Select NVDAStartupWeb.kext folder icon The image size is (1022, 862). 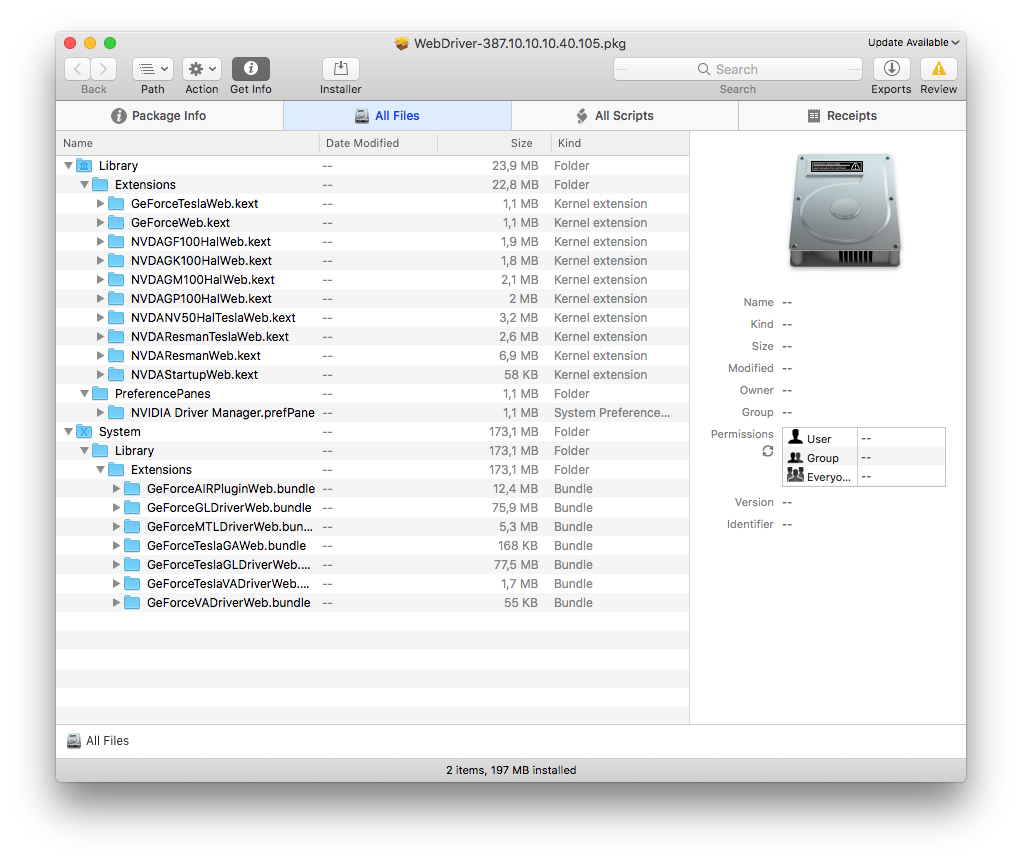[x=116, y=374]
